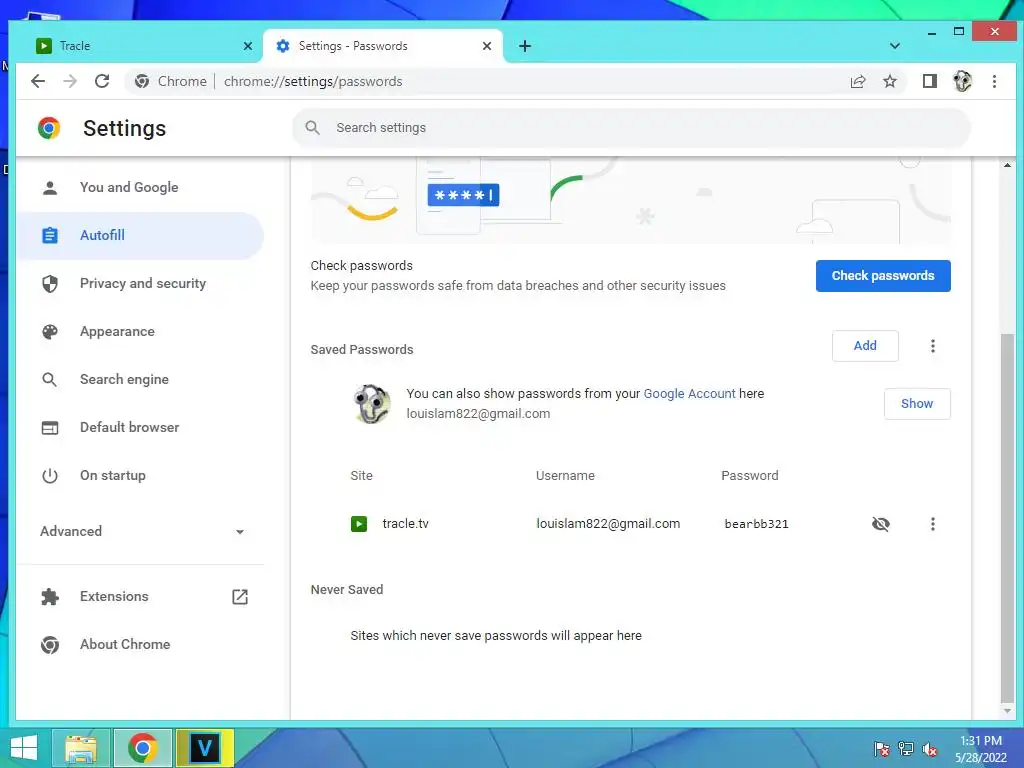The image size is (1024, 768).
Task: Bookmark this page with star icon
Action: 889,81
